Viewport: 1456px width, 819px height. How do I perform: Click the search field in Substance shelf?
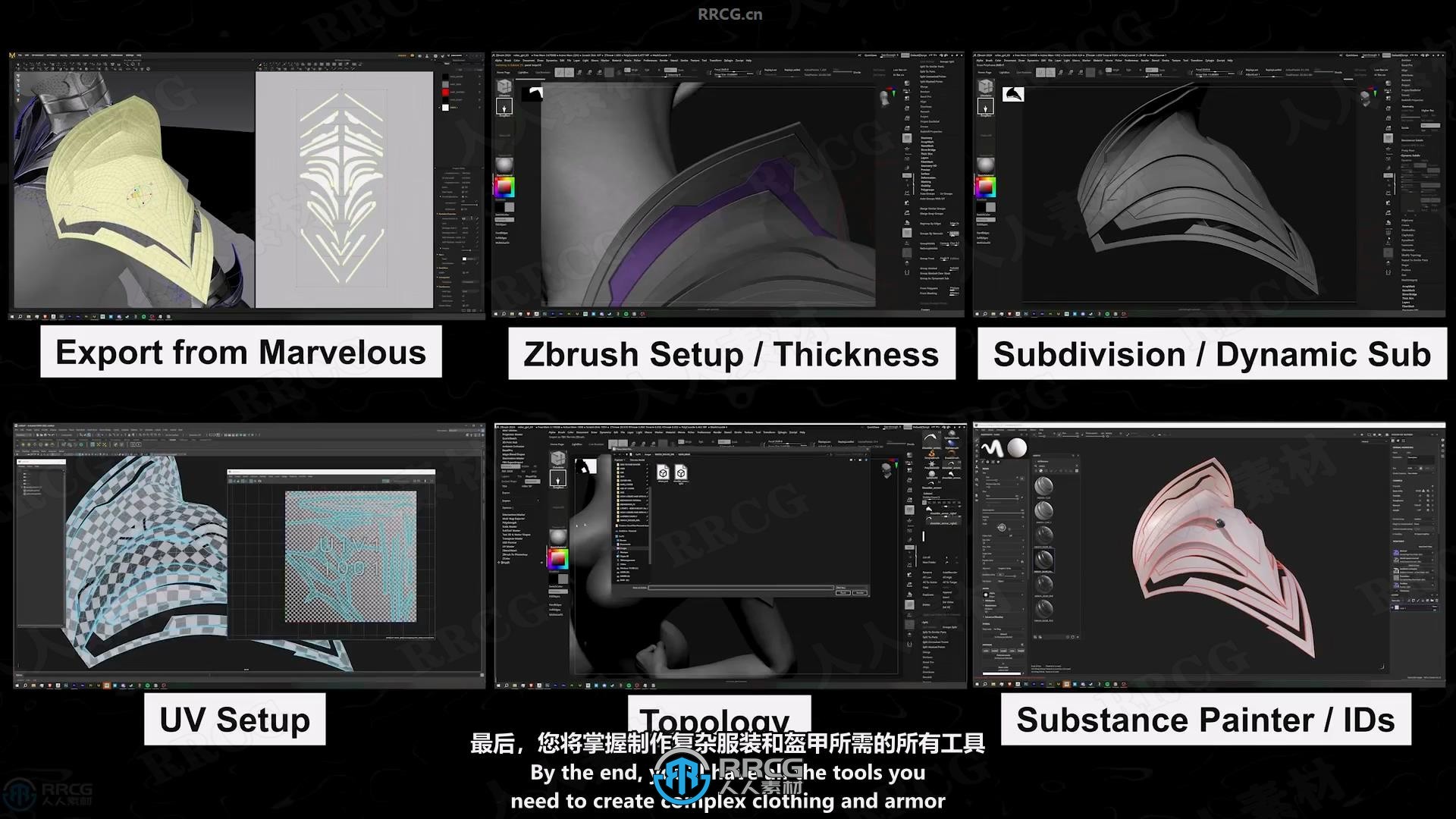click(x=1056, y=466)
